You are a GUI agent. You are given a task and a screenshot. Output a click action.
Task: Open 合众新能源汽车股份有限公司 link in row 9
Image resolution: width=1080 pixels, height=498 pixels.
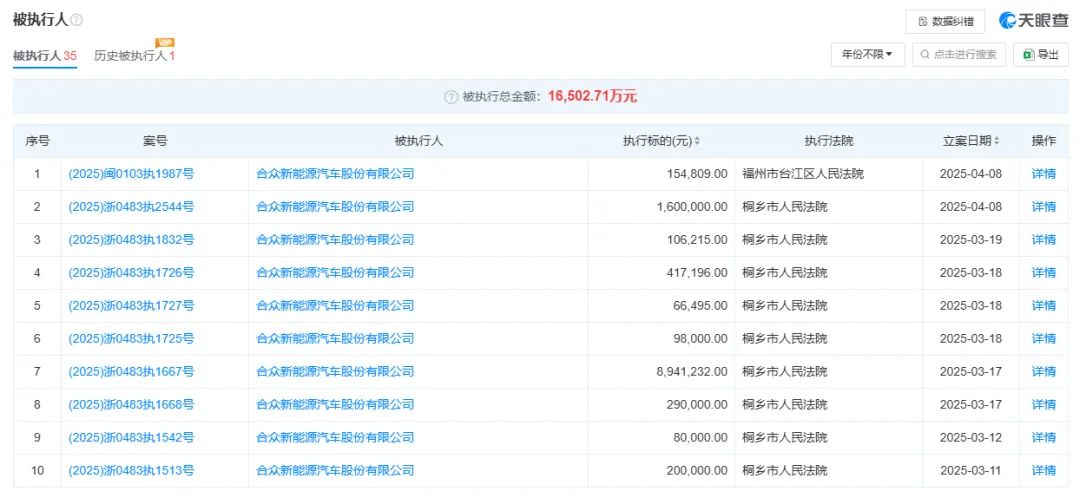click(x=335, y=438)
